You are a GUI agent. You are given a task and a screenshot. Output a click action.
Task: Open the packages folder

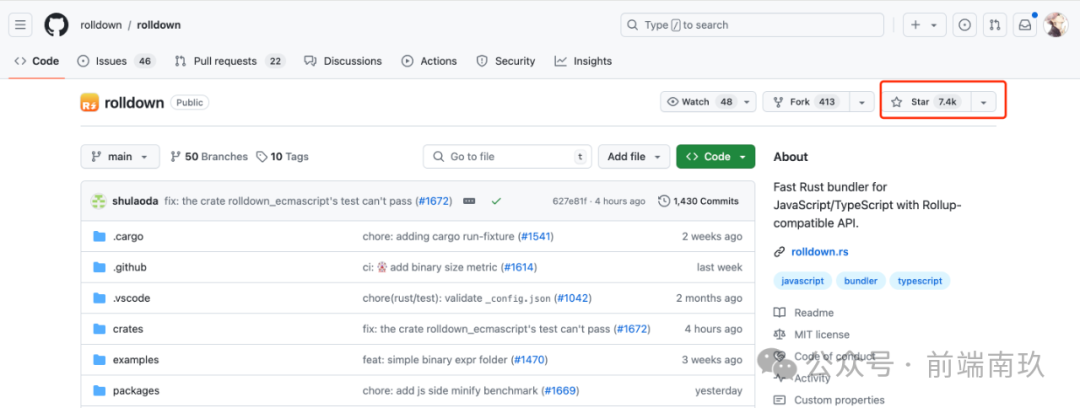coord(136,391)
